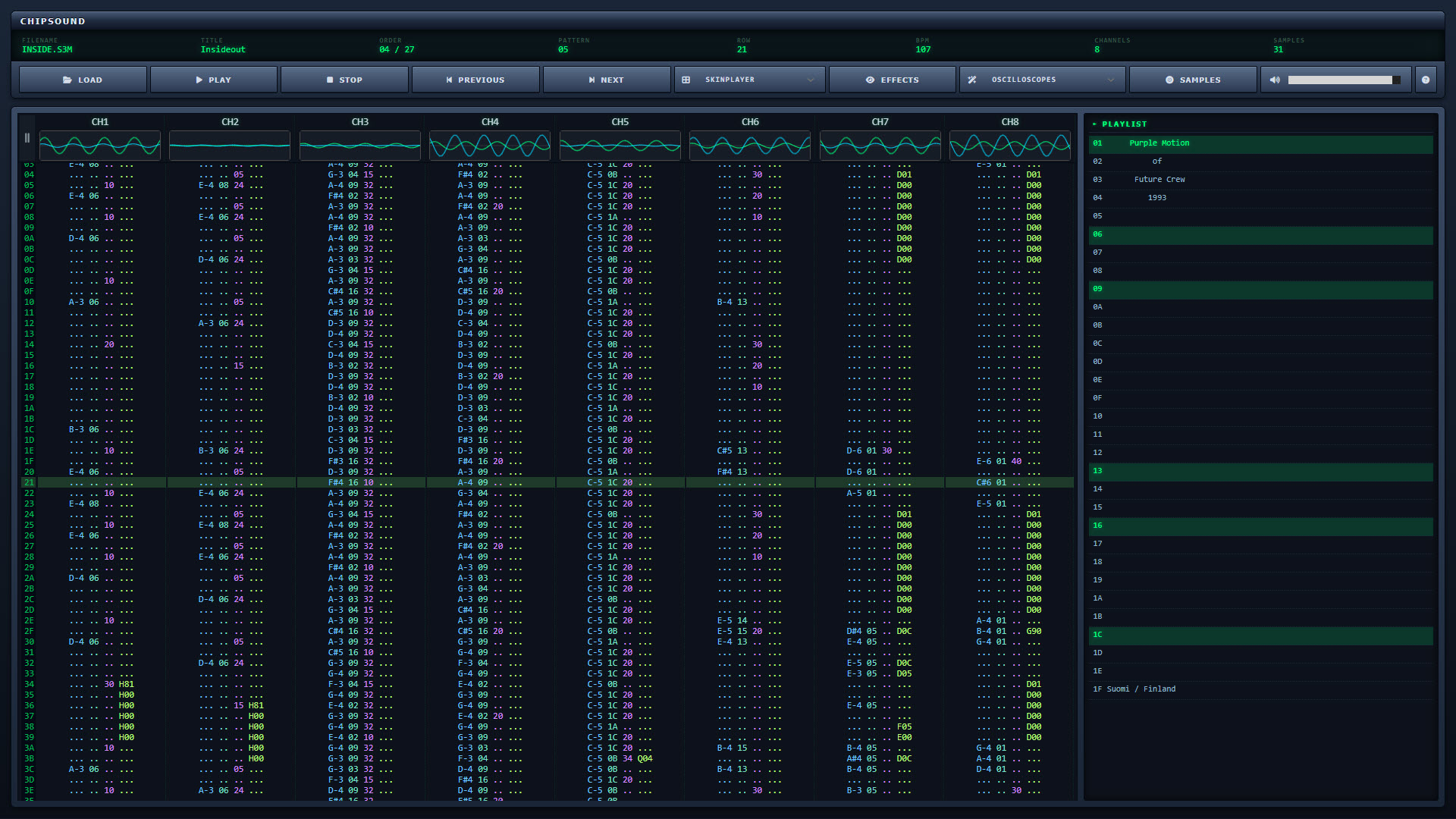Open the Skinplayer dropdown
Viewport: 1456px width, 819px height.
tap(749, 80)
